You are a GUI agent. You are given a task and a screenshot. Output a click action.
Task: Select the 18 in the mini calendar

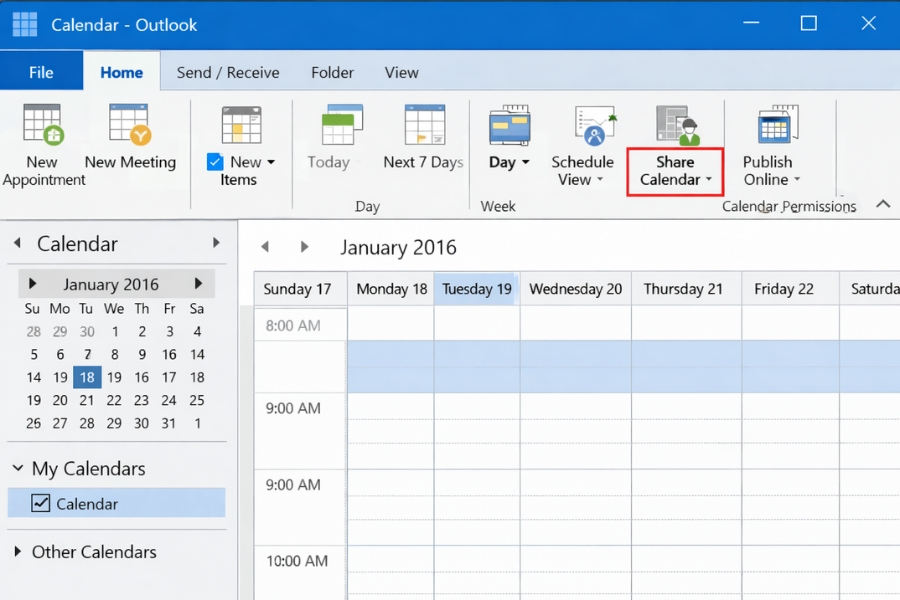[x=86, y=377]
